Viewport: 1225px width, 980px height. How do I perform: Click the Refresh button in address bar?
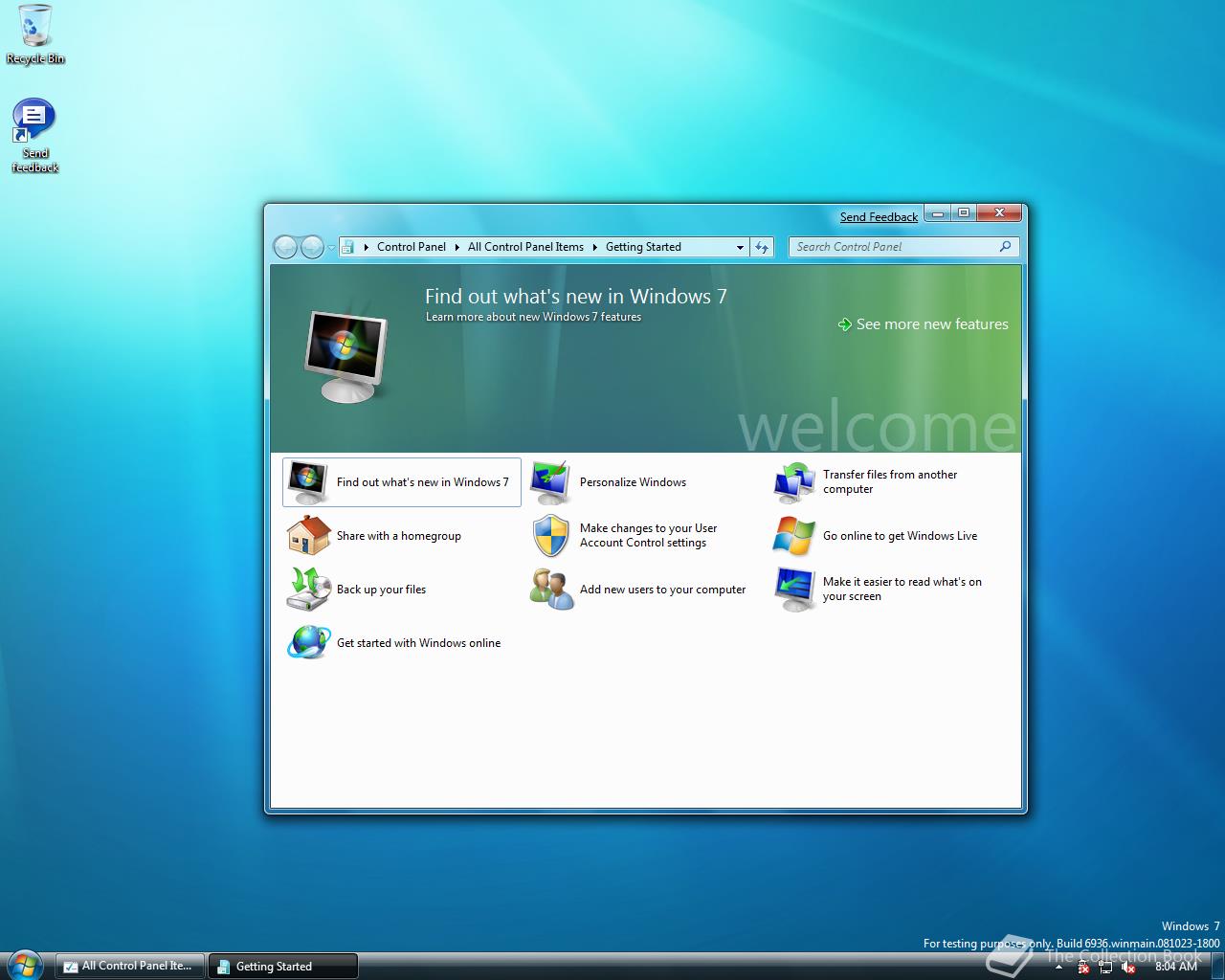pyautogui.click(x=762, y=247)
